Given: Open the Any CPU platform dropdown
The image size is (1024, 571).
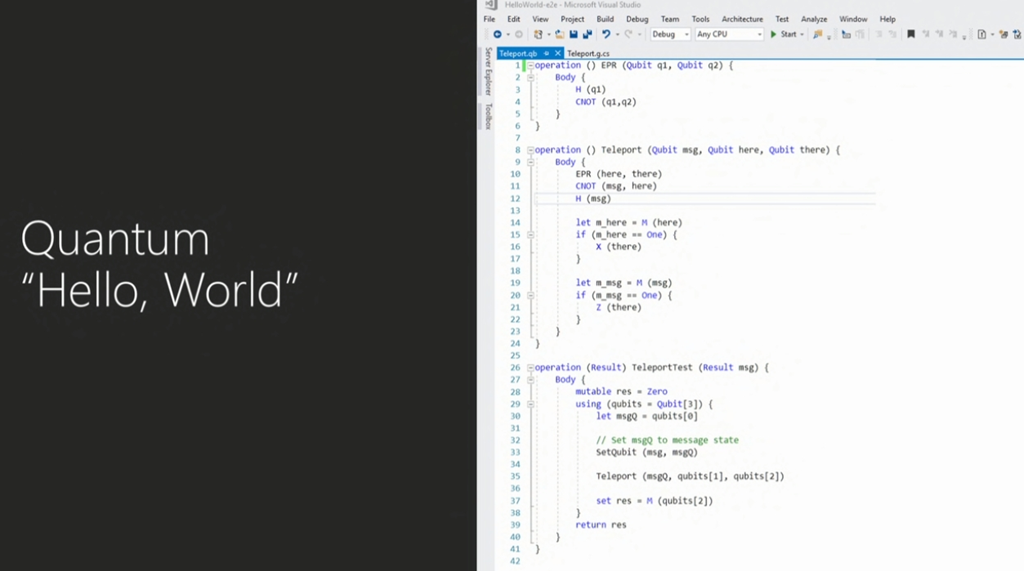Looking at the screenshot, I should pos(729,35).
